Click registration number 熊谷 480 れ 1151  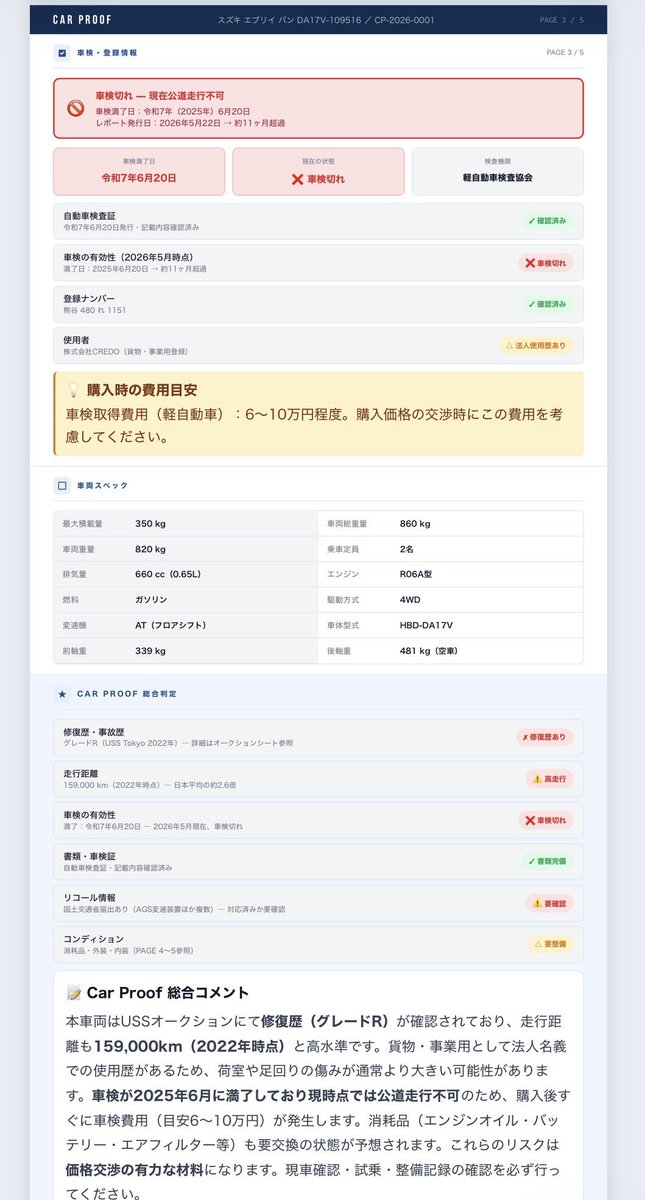tap(94, 310)
